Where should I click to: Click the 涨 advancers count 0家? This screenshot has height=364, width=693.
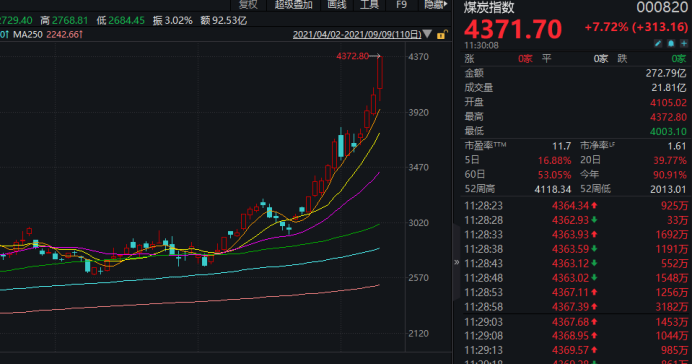[x=525, y=59]
